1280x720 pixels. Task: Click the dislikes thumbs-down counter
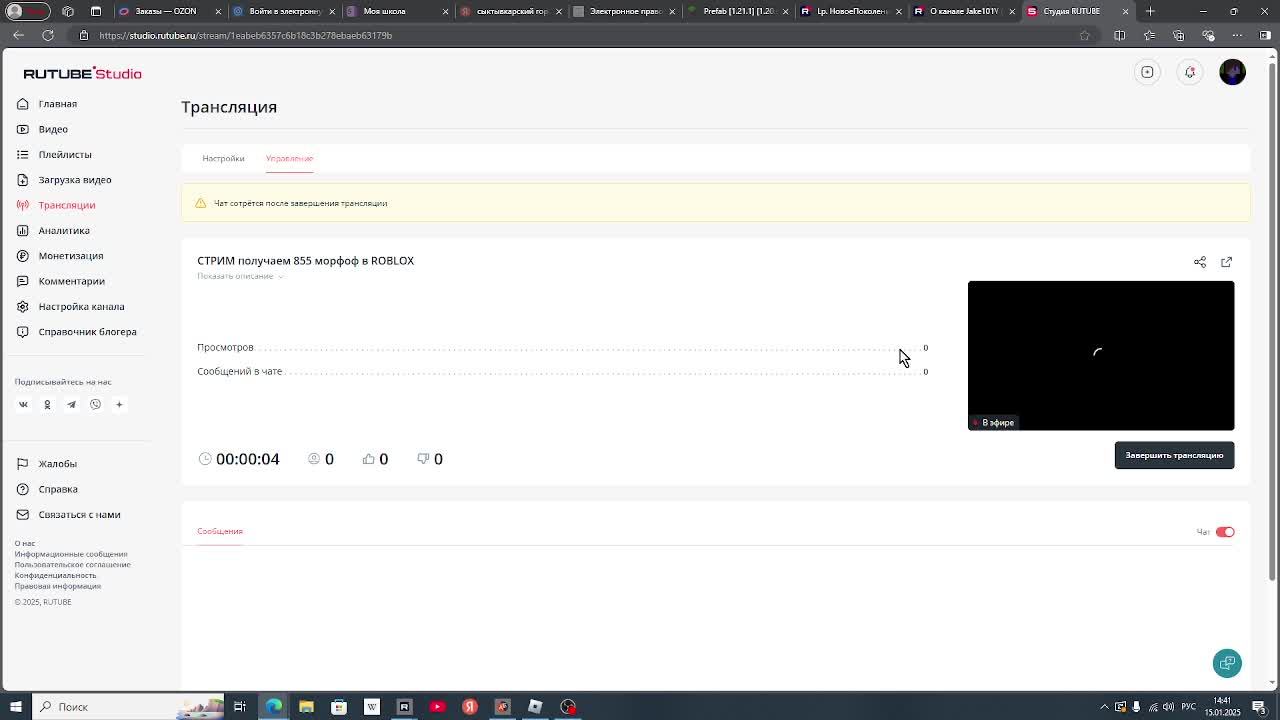point(430,459)
